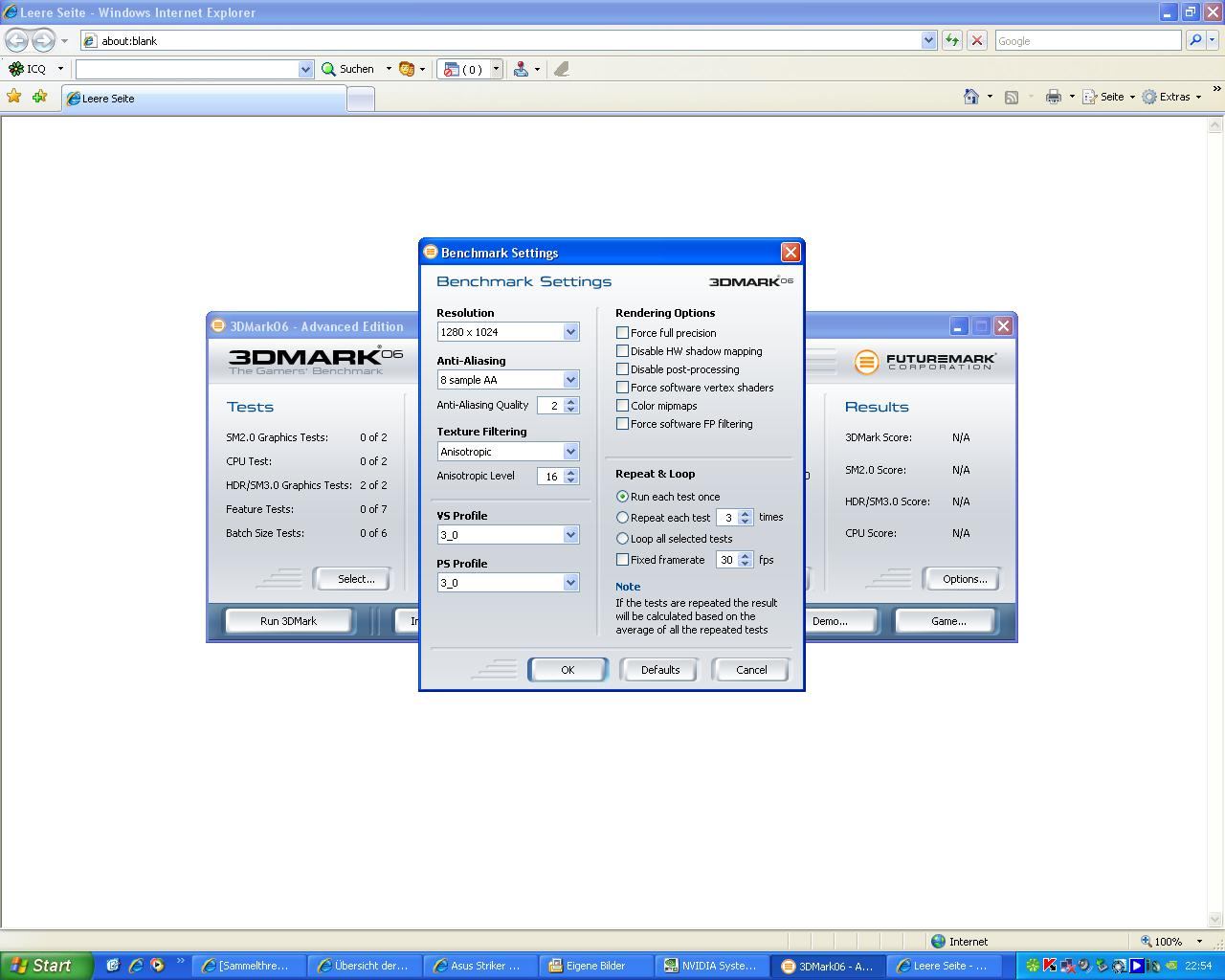This screenshot has height=980, width=1225.
Task: Increase the Anti-Aliasing Quality stepper
Action: pos(571,401)
